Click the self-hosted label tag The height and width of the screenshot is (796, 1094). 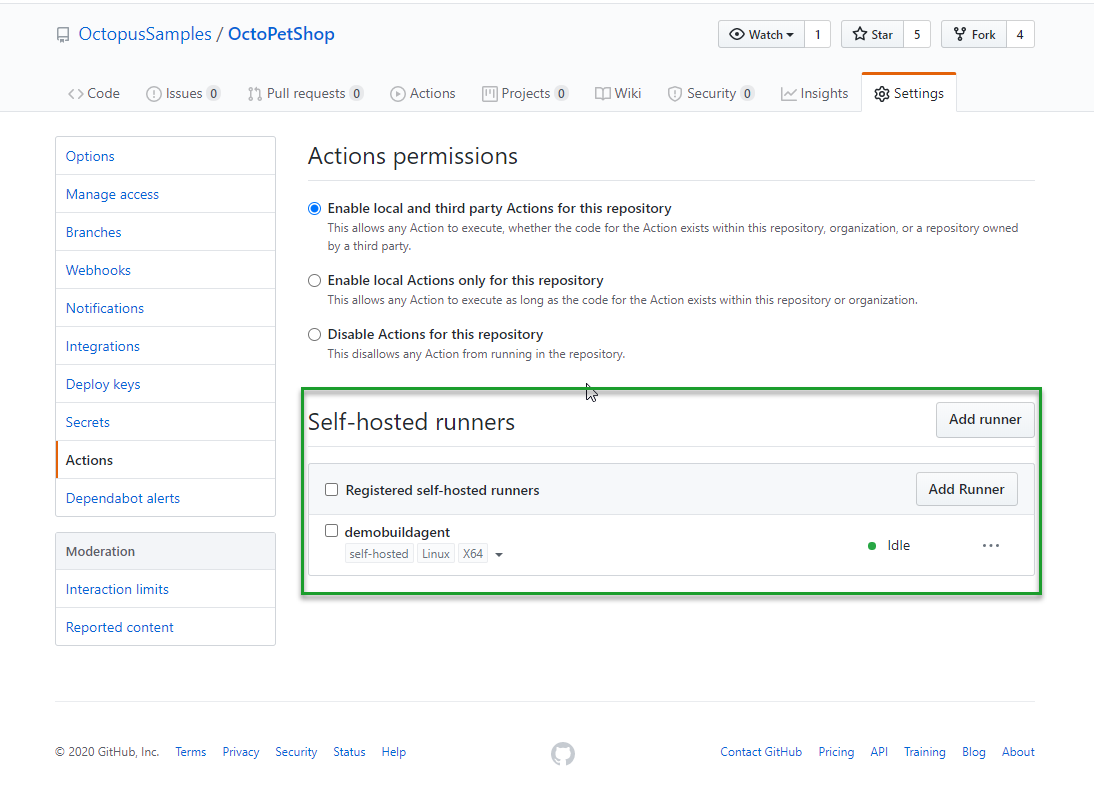tap(379, 554)
